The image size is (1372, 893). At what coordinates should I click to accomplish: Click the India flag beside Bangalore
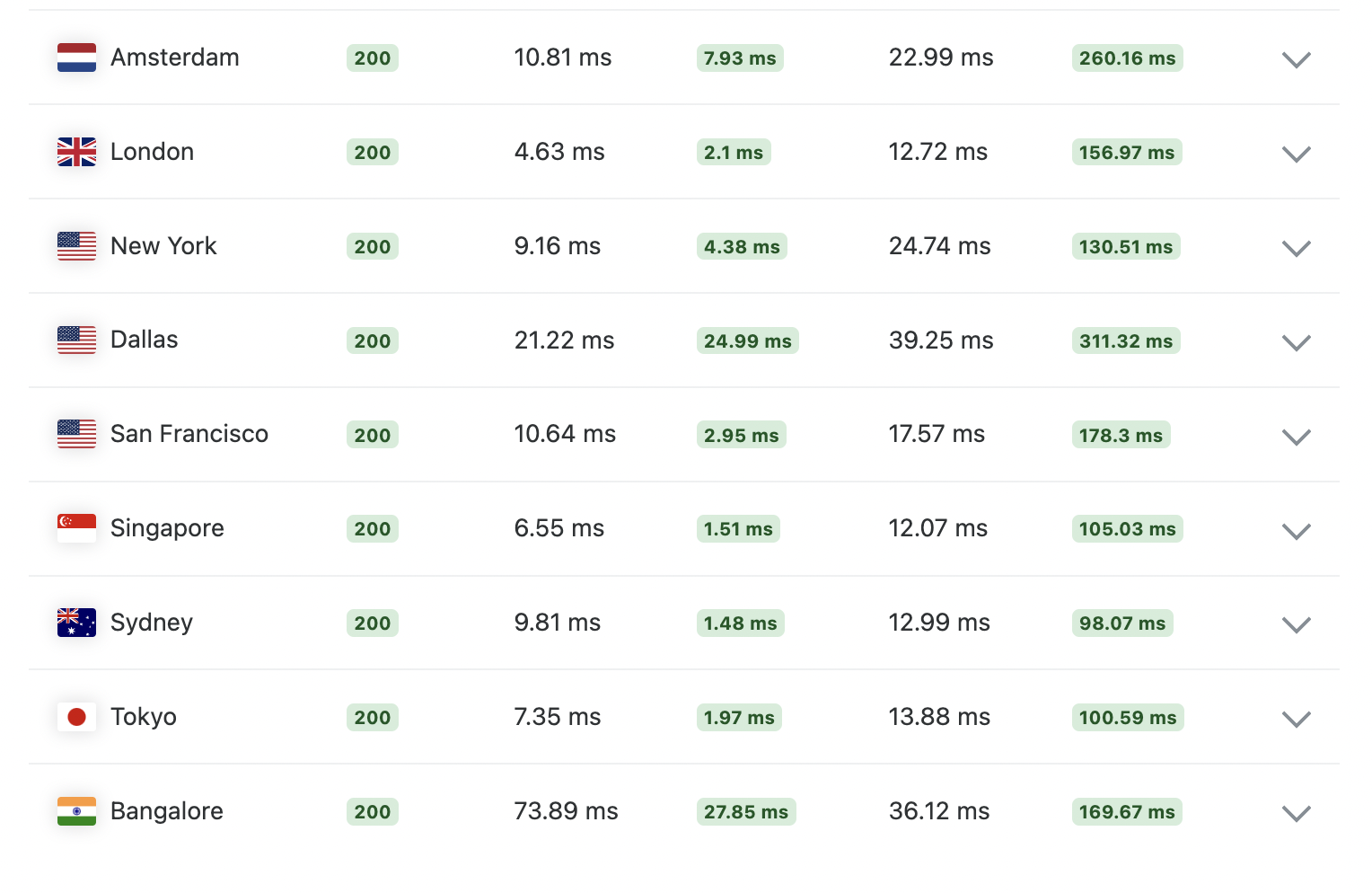click(x=76, y=811)
